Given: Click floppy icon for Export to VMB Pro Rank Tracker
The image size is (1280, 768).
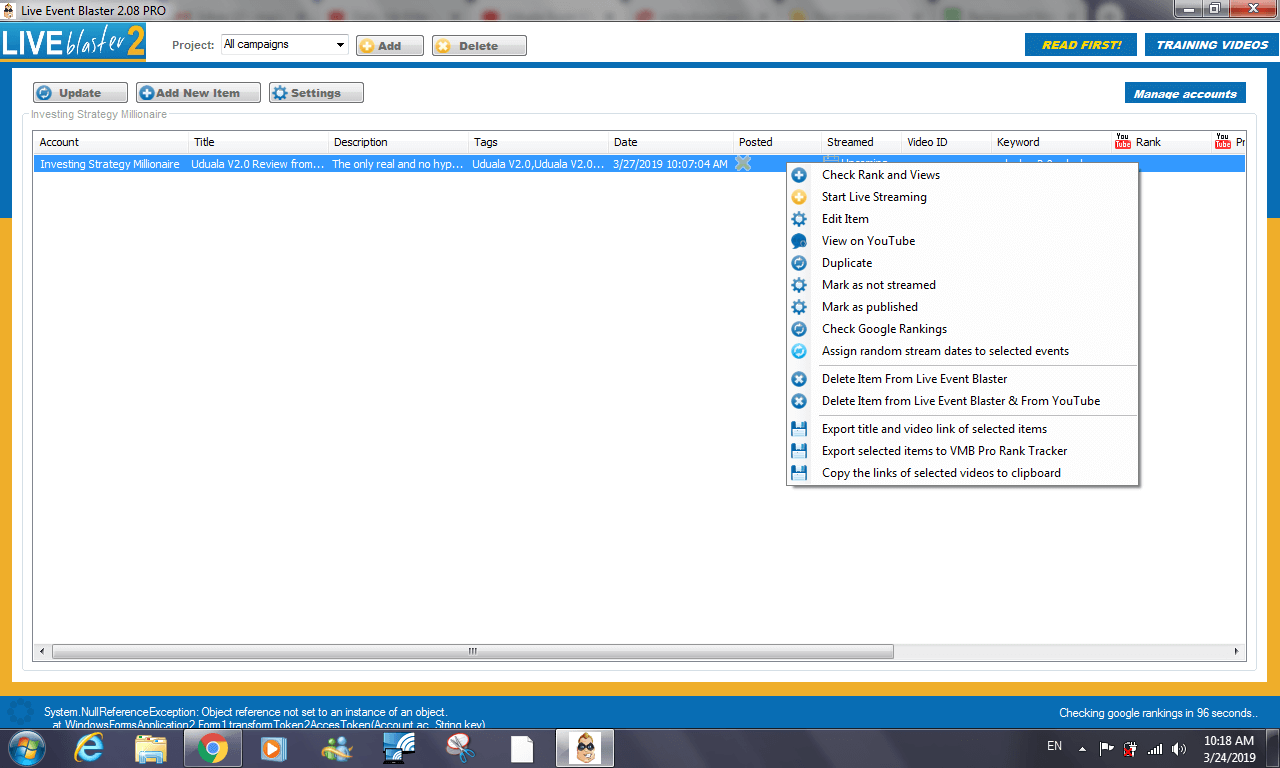Looking at the screenshot, I should coord(799,451).
